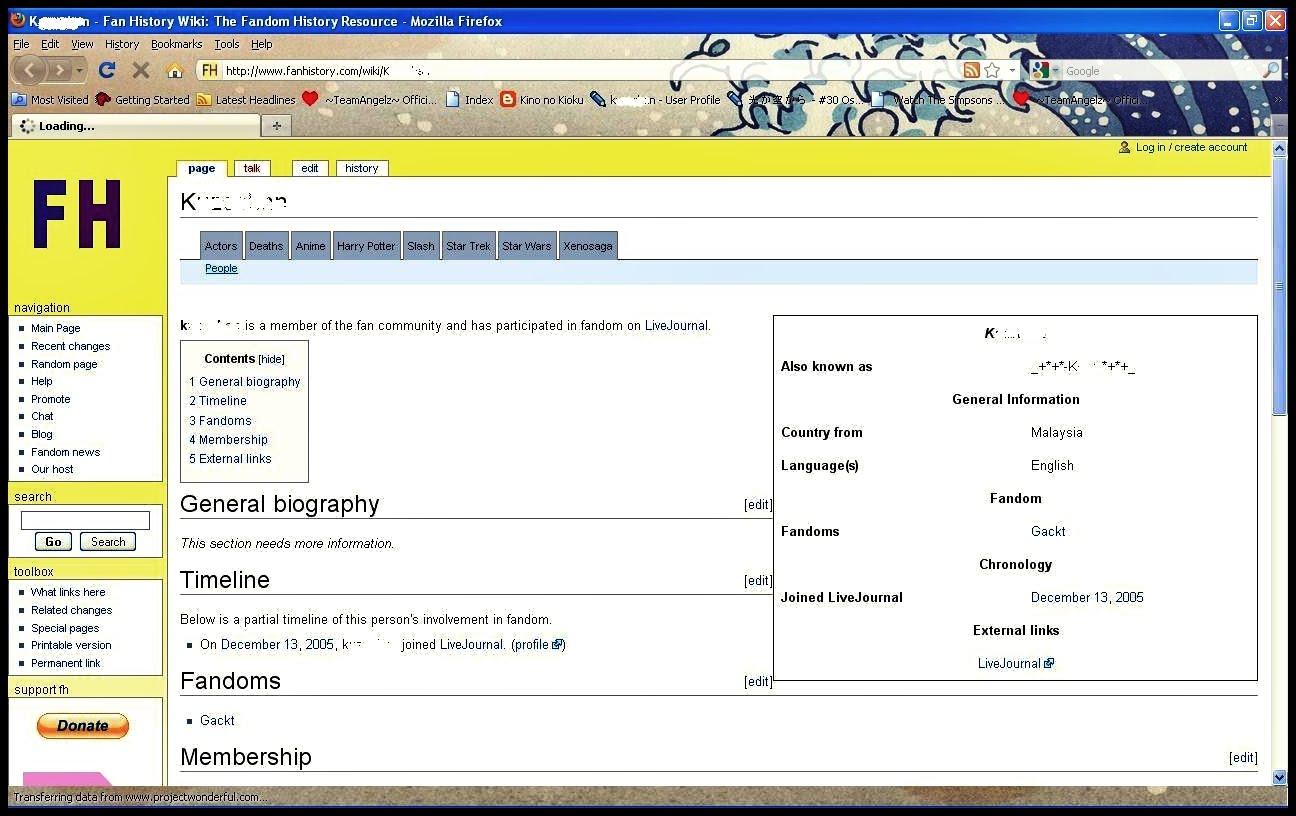Click Log in / create account link
1296x816 pixels.
(1192, 147)
